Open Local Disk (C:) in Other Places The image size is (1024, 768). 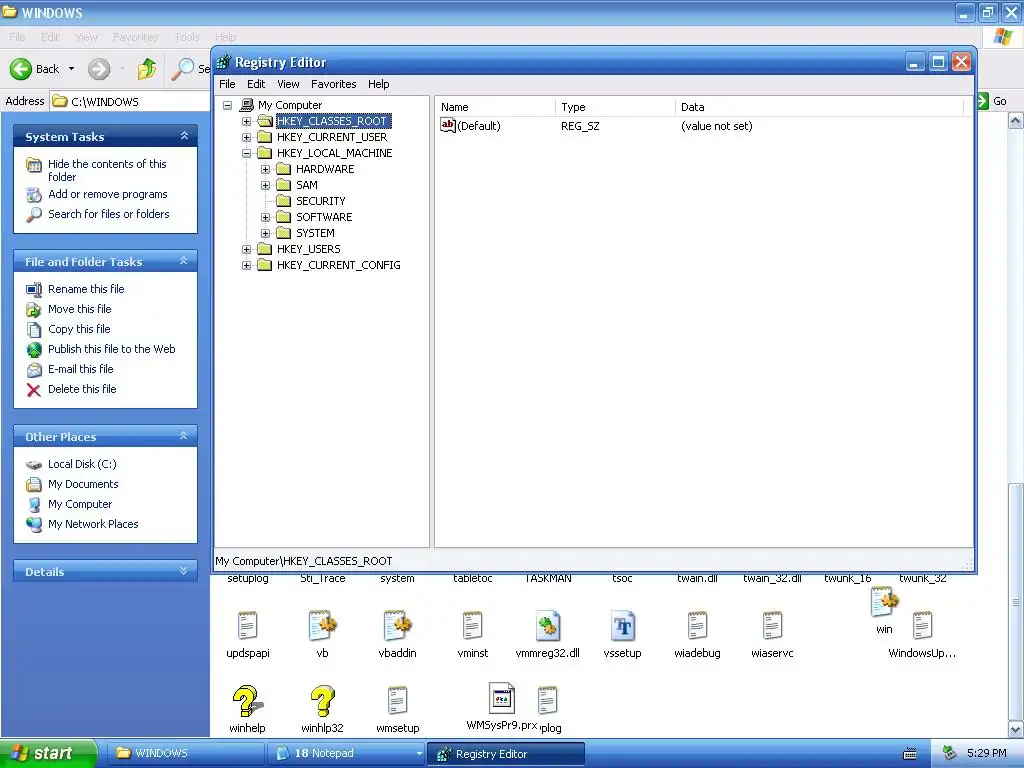click(82, 464)
